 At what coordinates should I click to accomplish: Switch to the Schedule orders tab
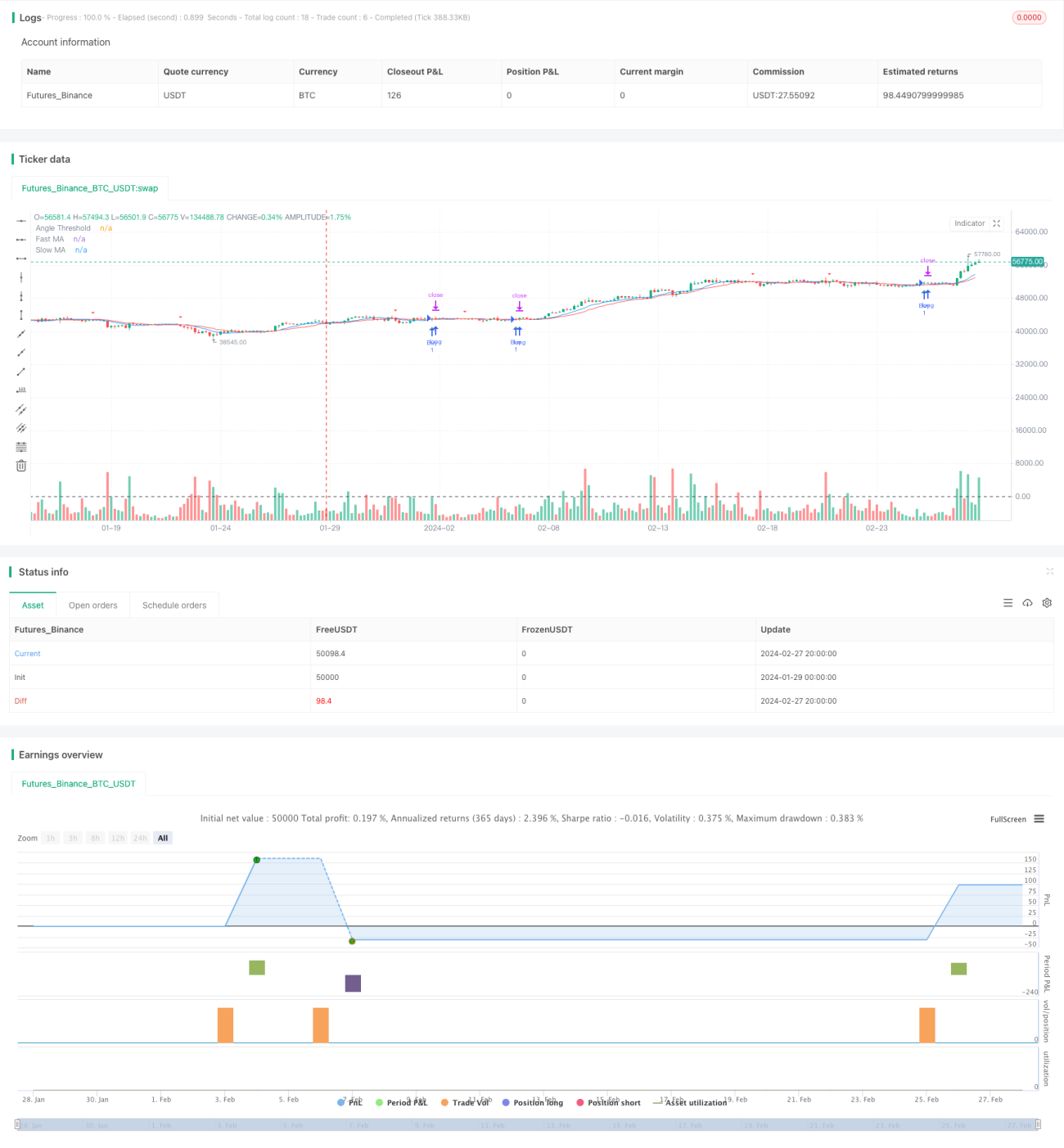tap(174, 606)
